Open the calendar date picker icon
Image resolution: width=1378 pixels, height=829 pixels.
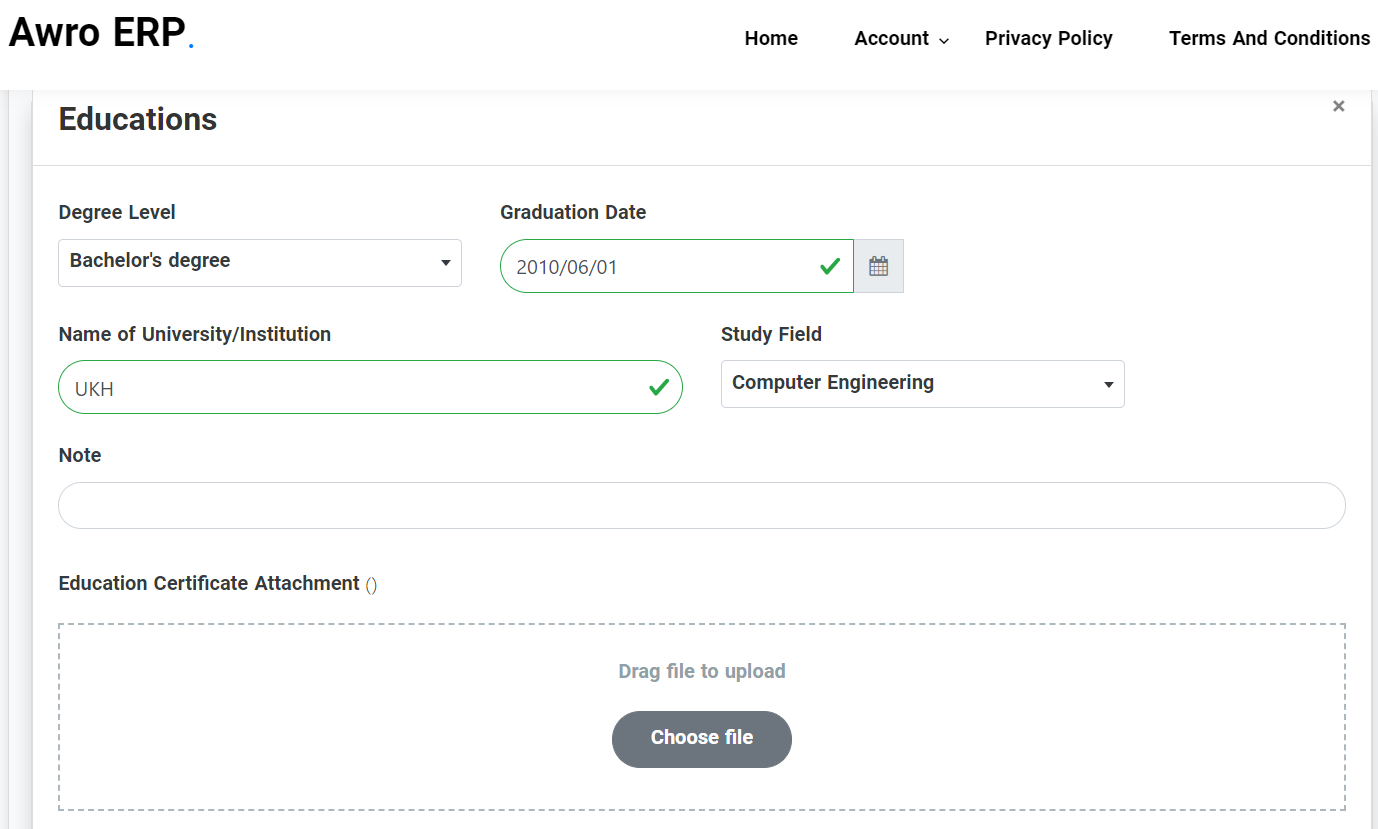[x=878, y=266]
